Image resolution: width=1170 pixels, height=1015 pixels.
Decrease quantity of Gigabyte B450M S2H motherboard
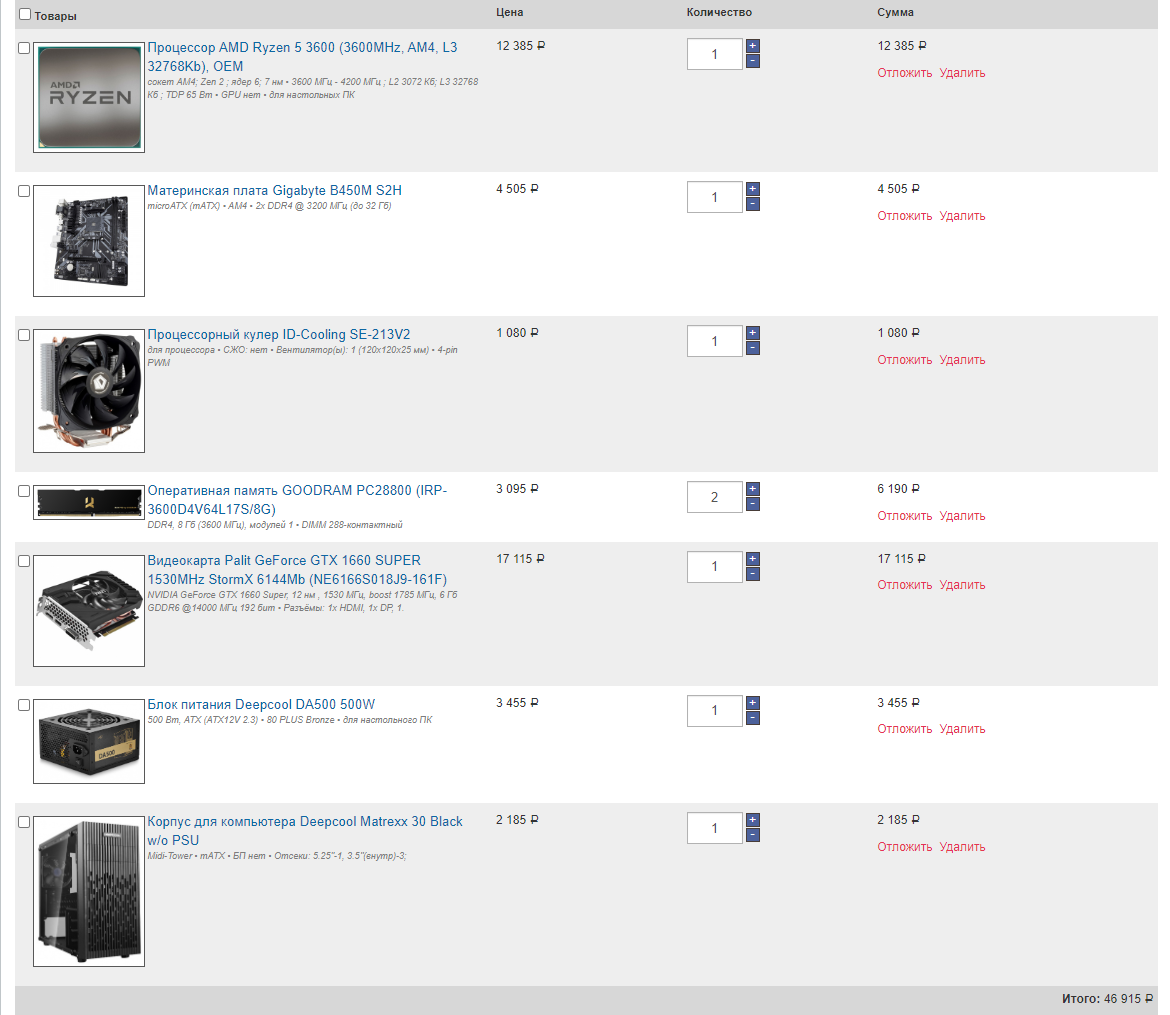pyautogui.click(x=753, y=204)
